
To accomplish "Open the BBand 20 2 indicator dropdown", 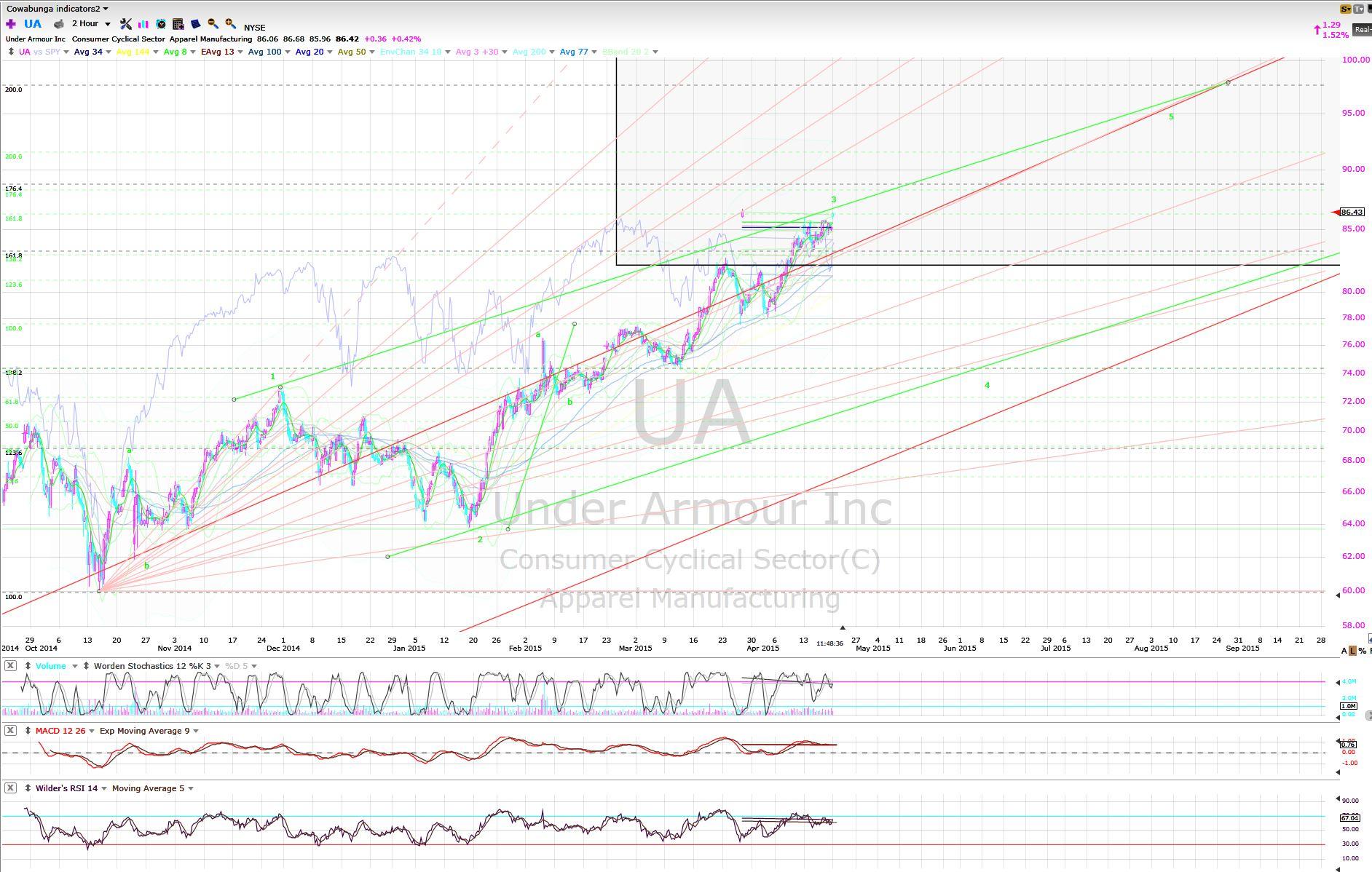I will pyautogui.click(x=655, y=52).
